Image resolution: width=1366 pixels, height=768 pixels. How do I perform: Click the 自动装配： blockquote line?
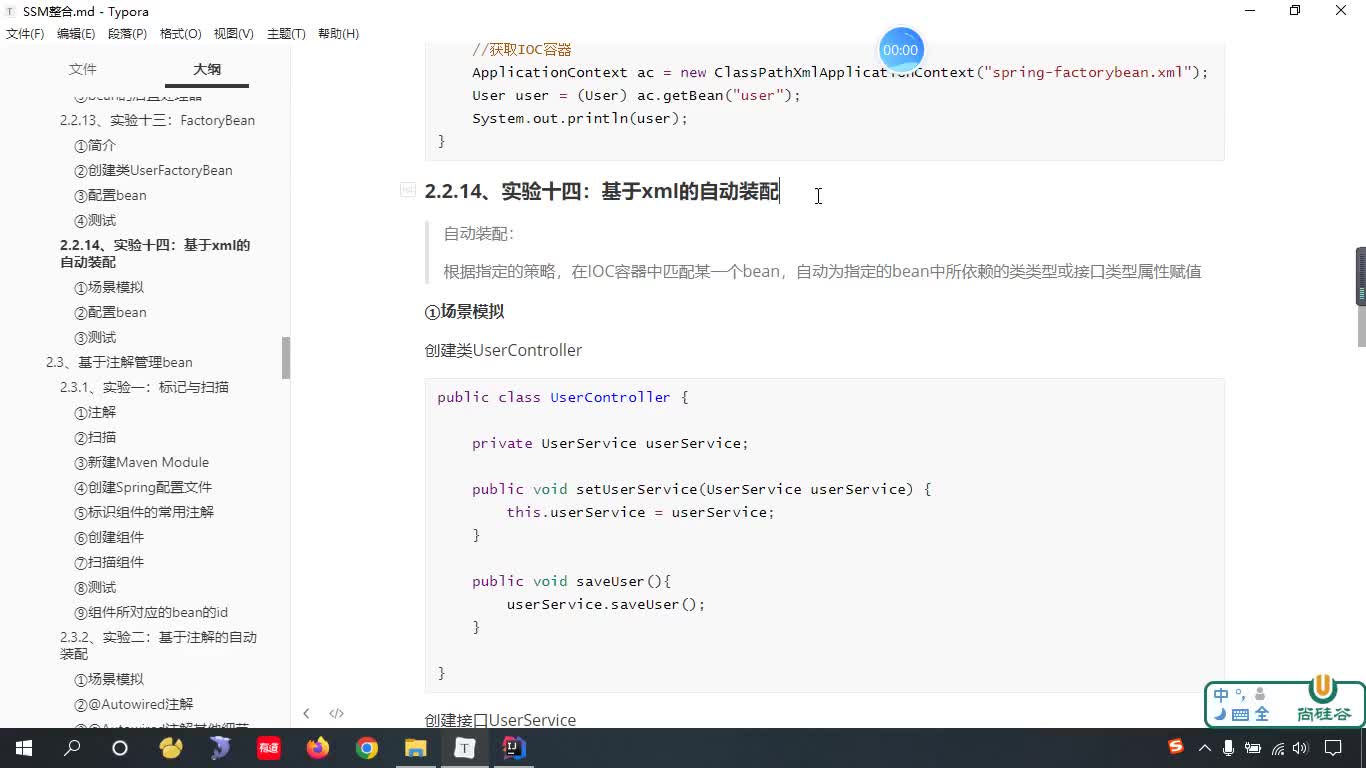479,234
